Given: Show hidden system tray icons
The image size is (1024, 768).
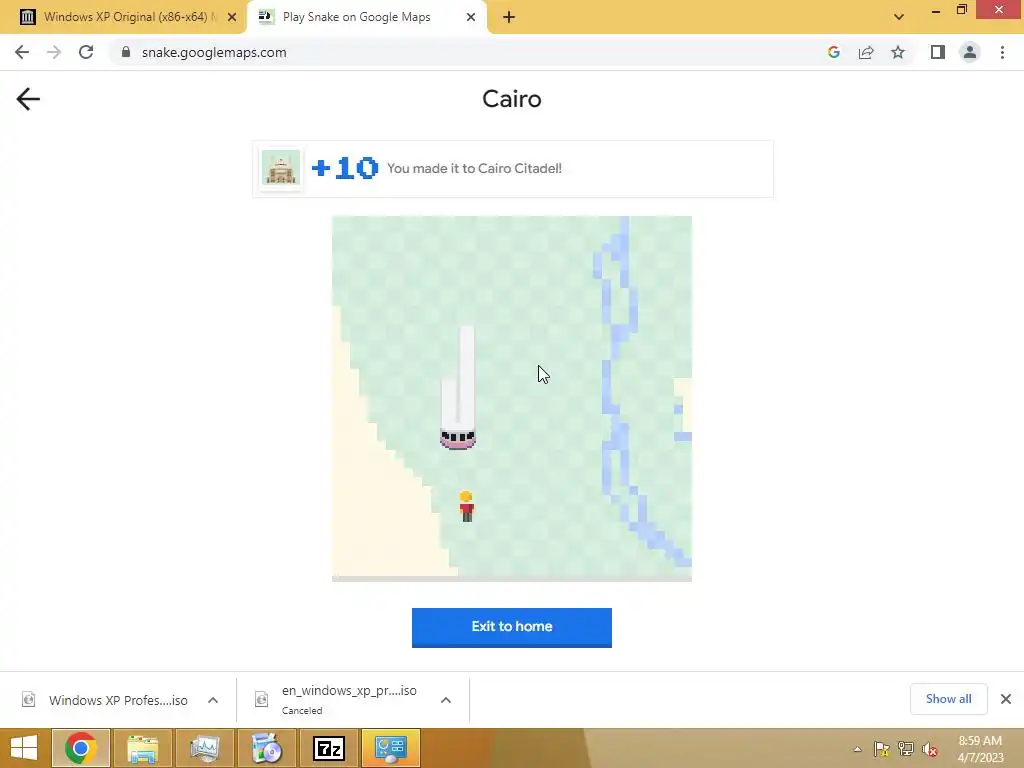Looking at the screenshot, I should click(857, 749).
